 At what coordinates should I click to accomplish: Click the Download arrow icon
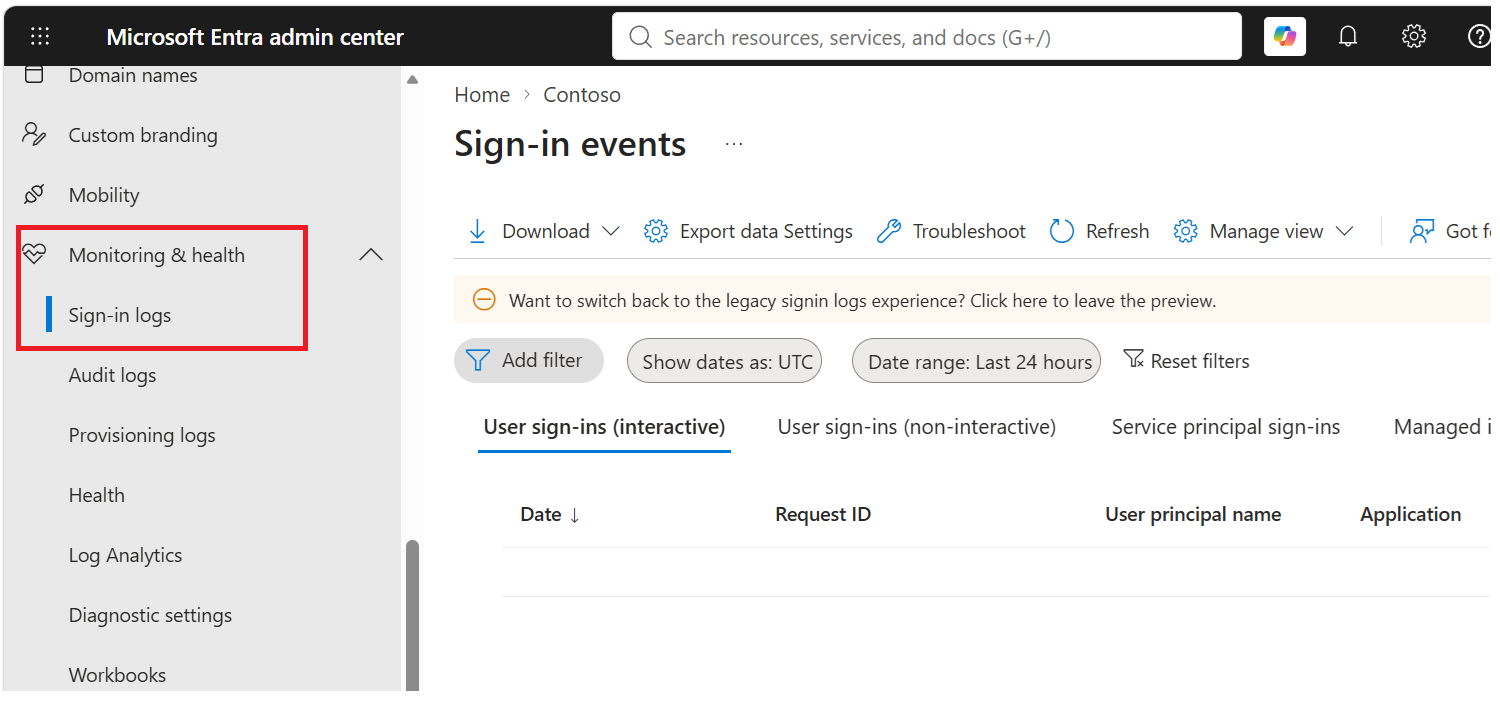(477, 231)
